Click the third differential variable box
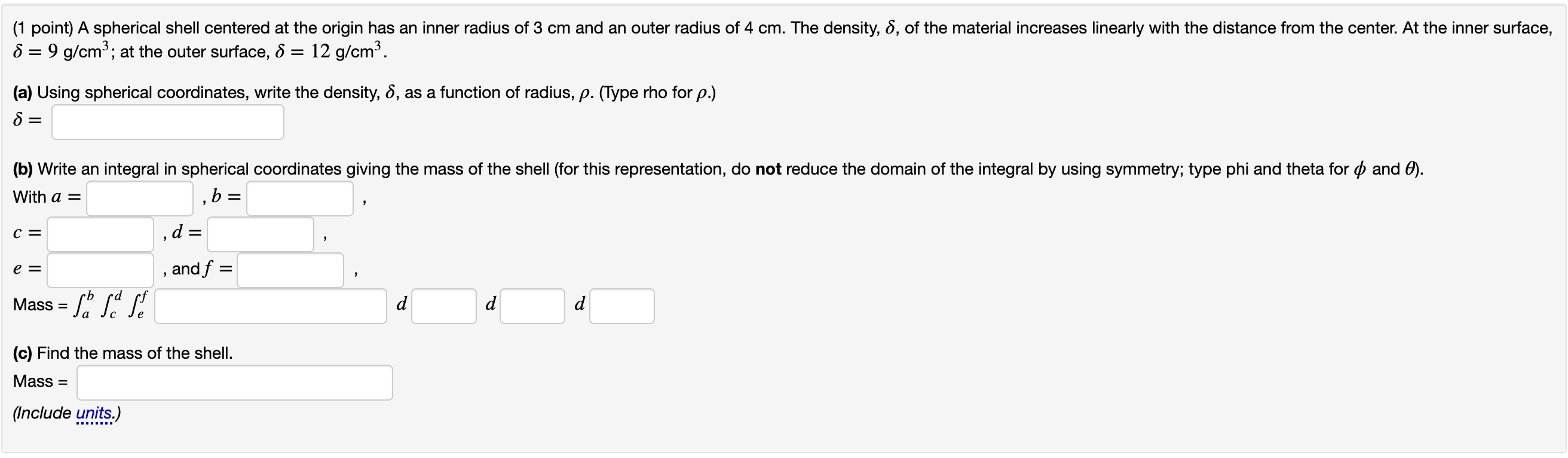 click(621, 306)
